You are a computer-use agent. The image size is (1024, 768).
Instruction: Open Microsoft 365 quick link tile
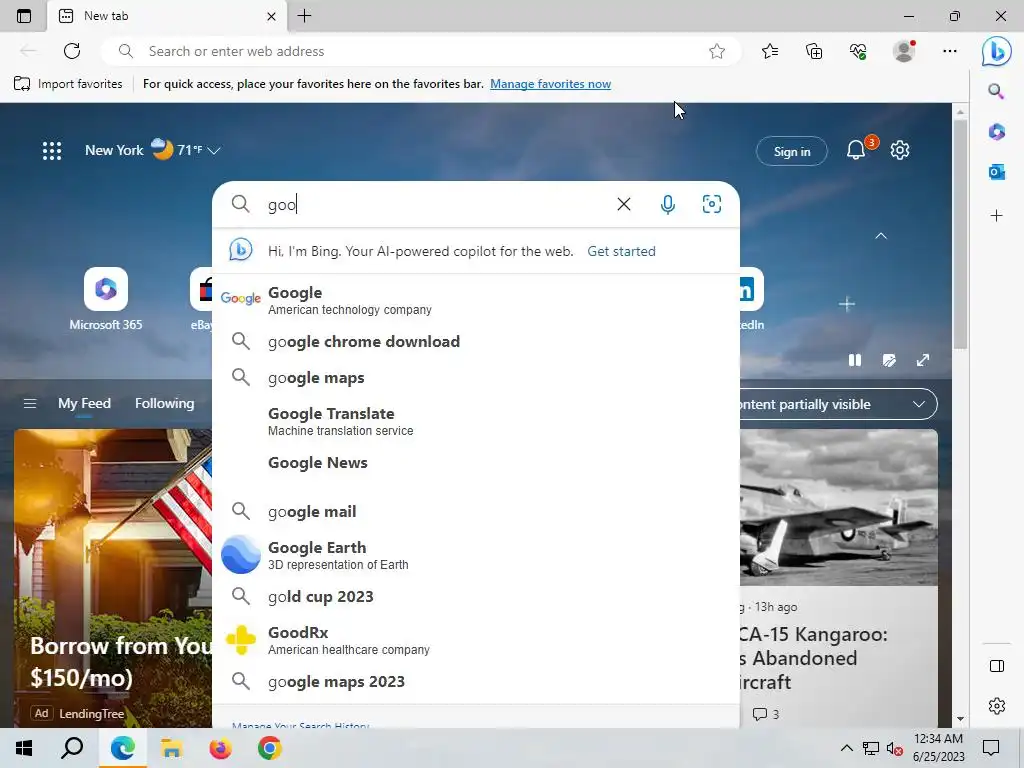[106, 299]
